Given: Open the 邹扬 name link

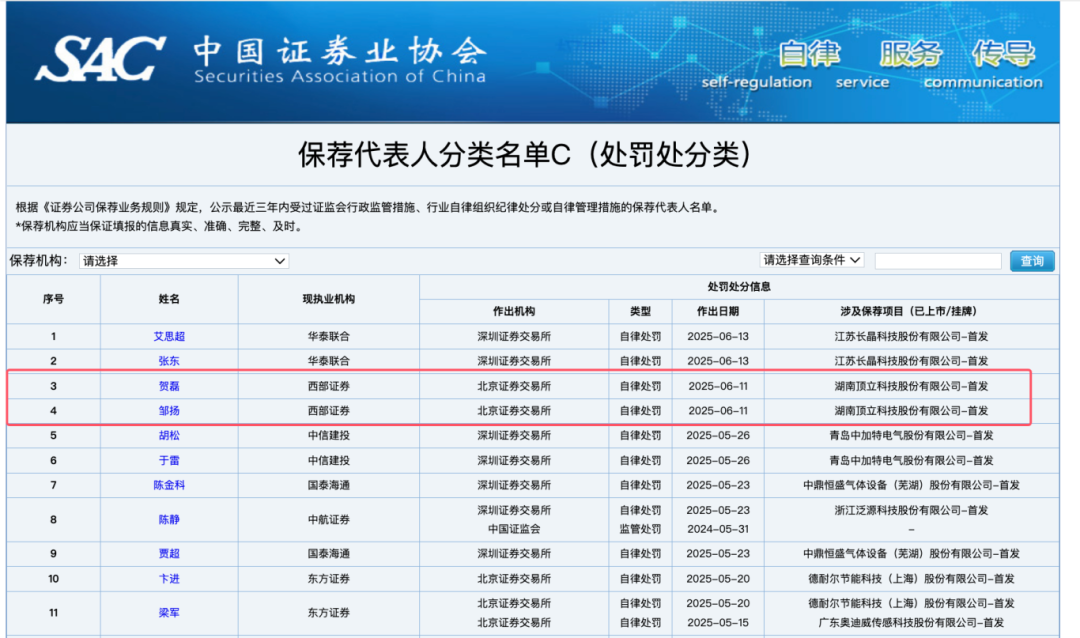Looking at the screenshot, I should pyautogui.click(x=169, y=411).
